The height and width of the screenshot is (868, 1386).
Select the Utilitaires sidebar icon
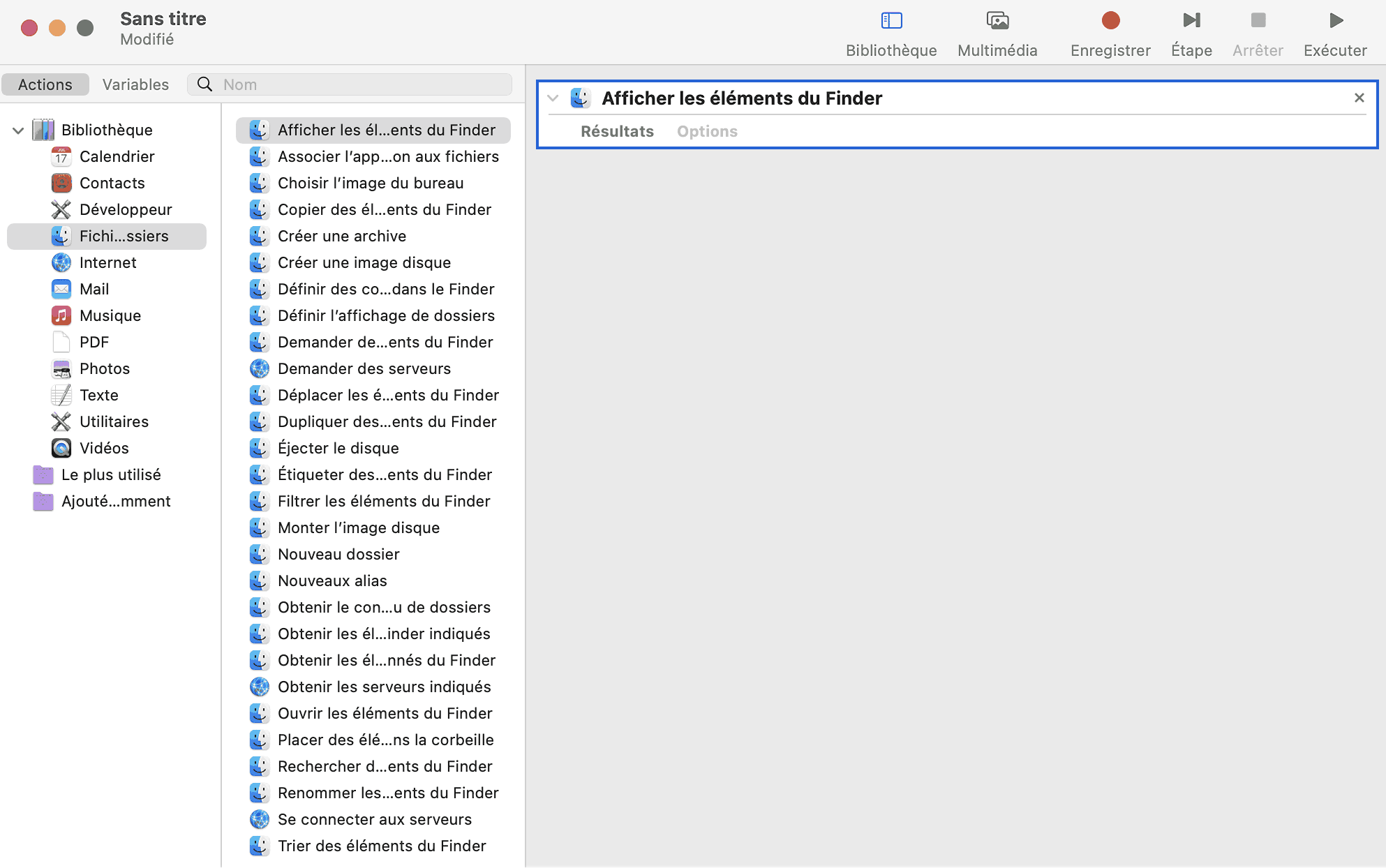pos(61,421)
